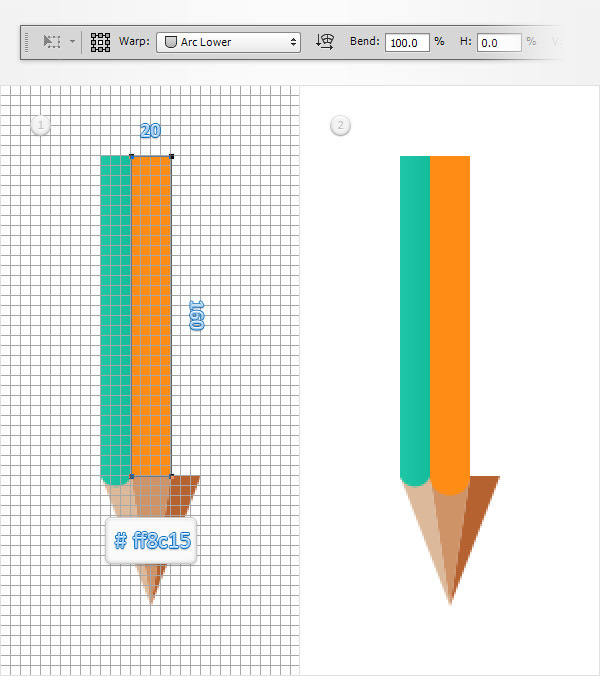Viewport: 600px width, 676px height.
Task: Click the bottom-right anchor handle of orange rectangle
Action: (171, 476)
